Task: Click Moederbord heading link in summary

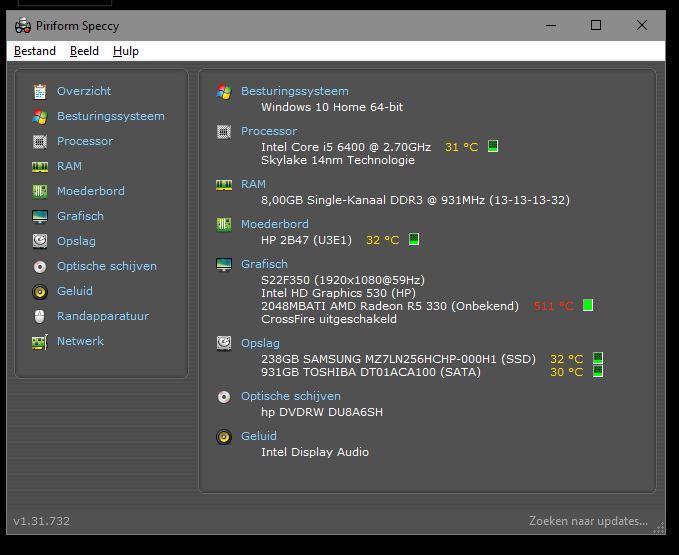Action: 275,224
